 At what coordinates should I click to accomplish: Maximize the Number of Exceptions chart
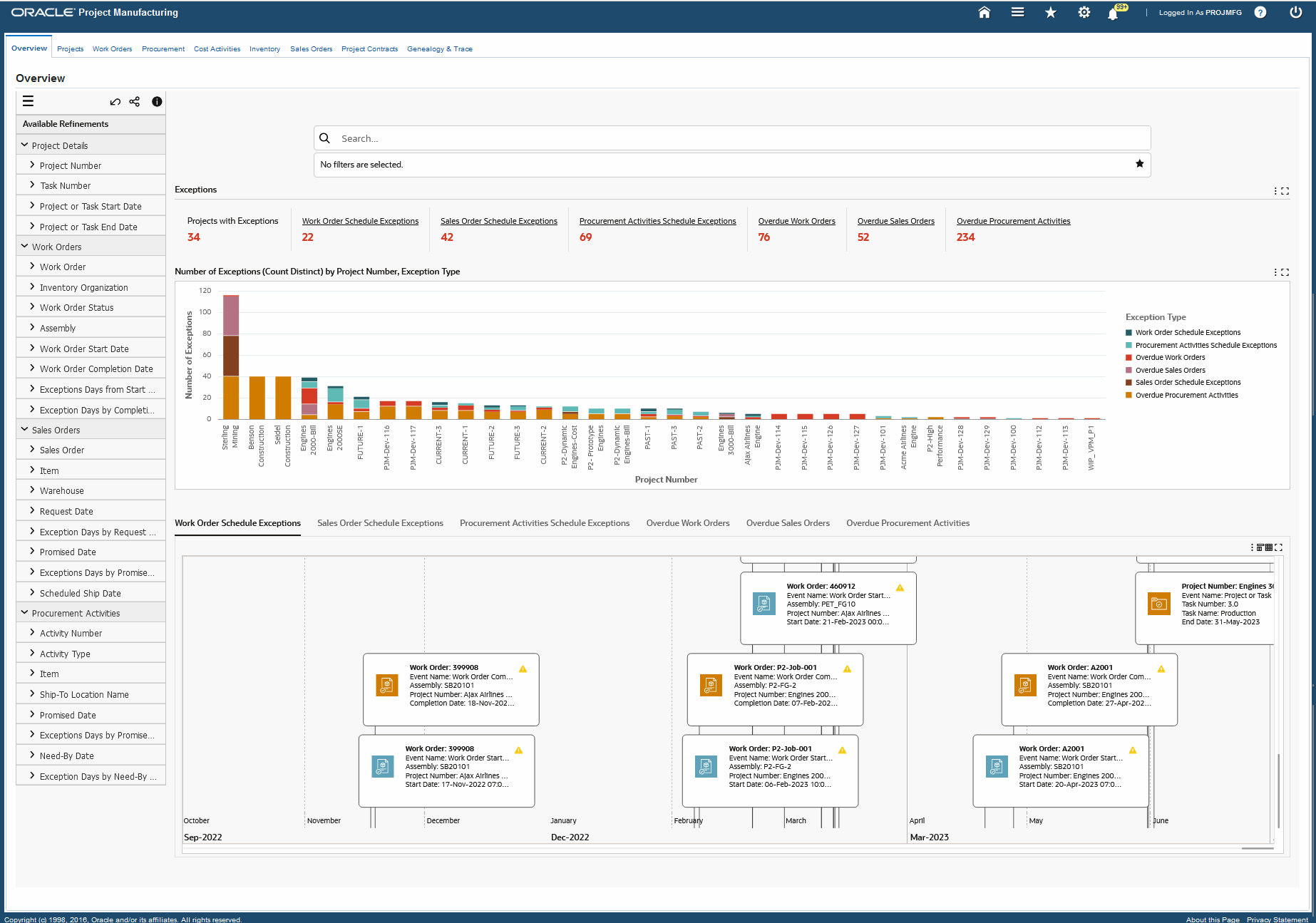1285,272
